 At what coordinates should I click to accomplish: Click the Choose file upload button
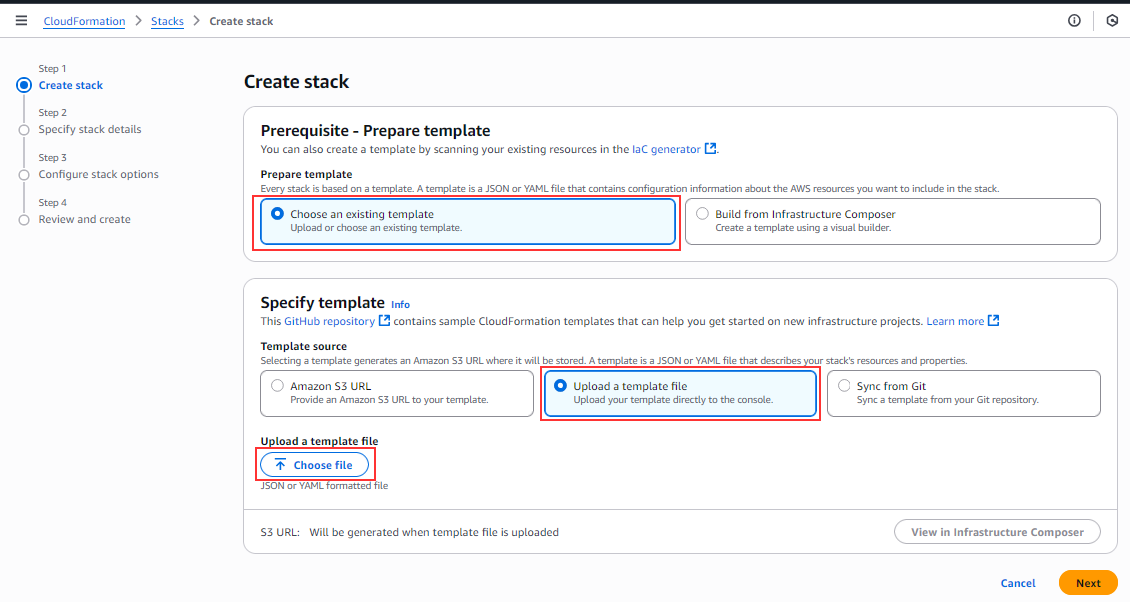point(314,465)
